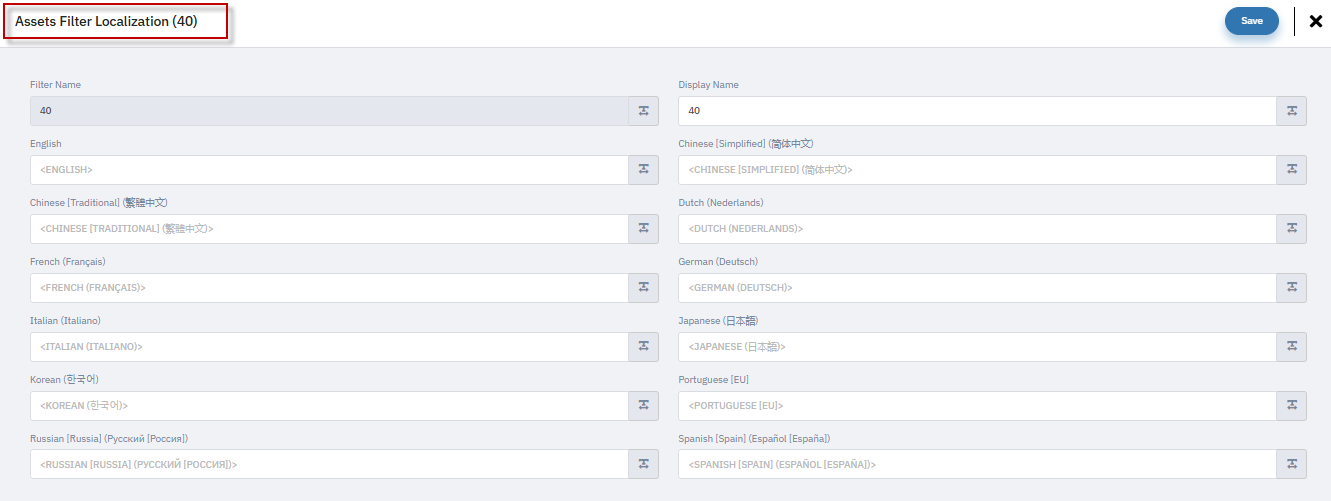
Task: Click the icon next to Dutch field
Action: pyautogui.click(x=1291, y=229)
